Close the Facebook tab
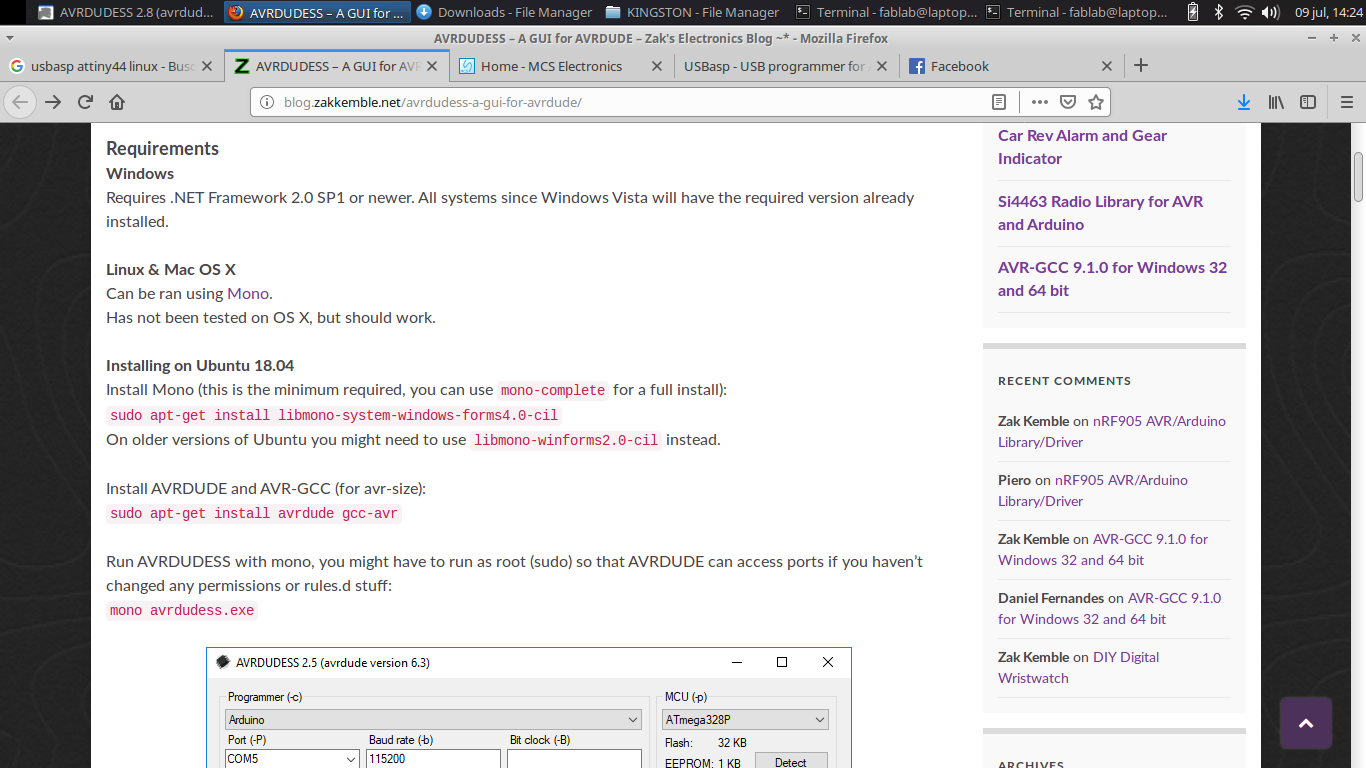This screenshot has width=1366, height=768. (1107, 66)
